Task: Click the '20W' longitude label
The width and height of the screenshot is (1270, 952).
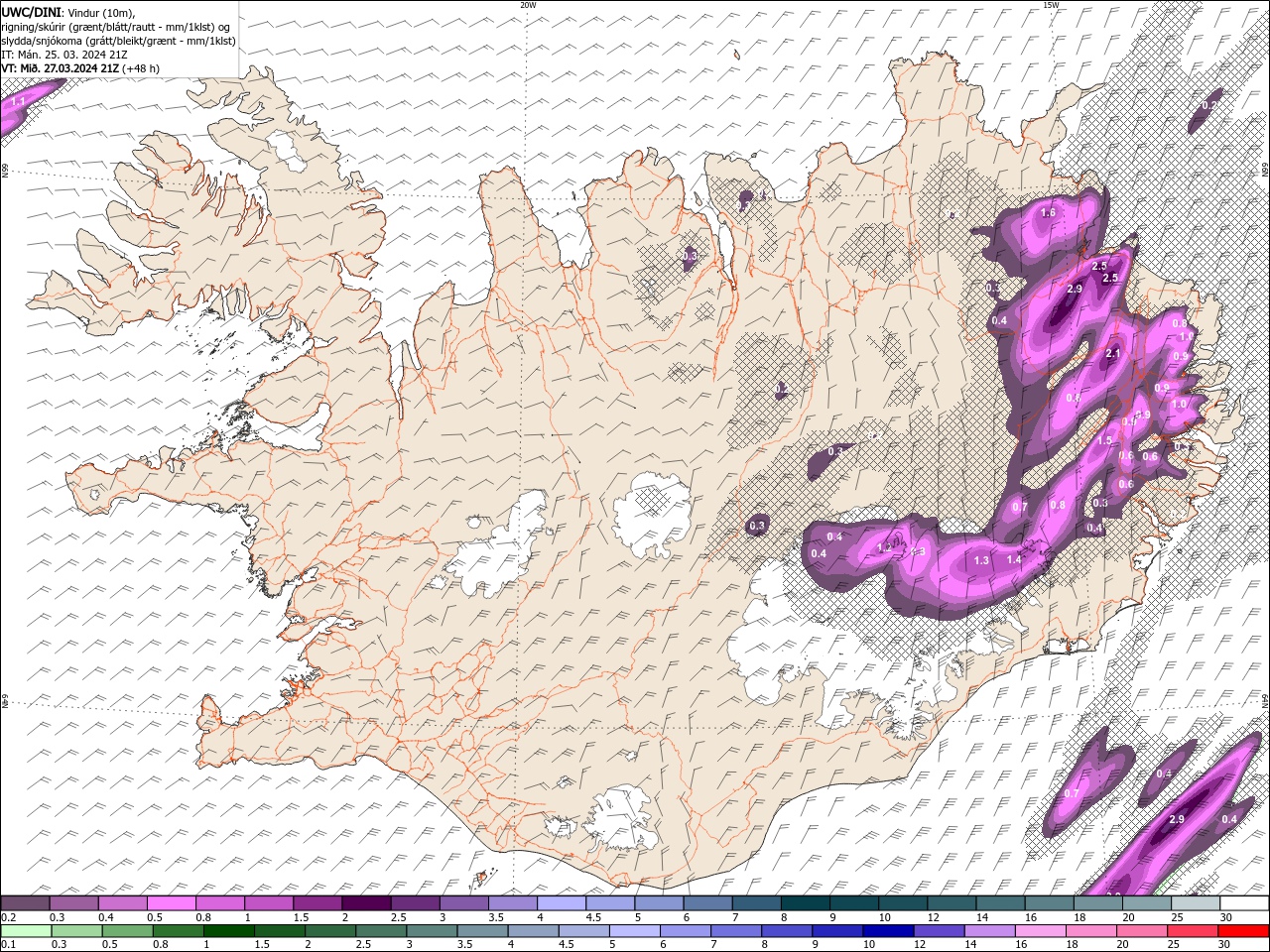Action: [x=529, y=4]
